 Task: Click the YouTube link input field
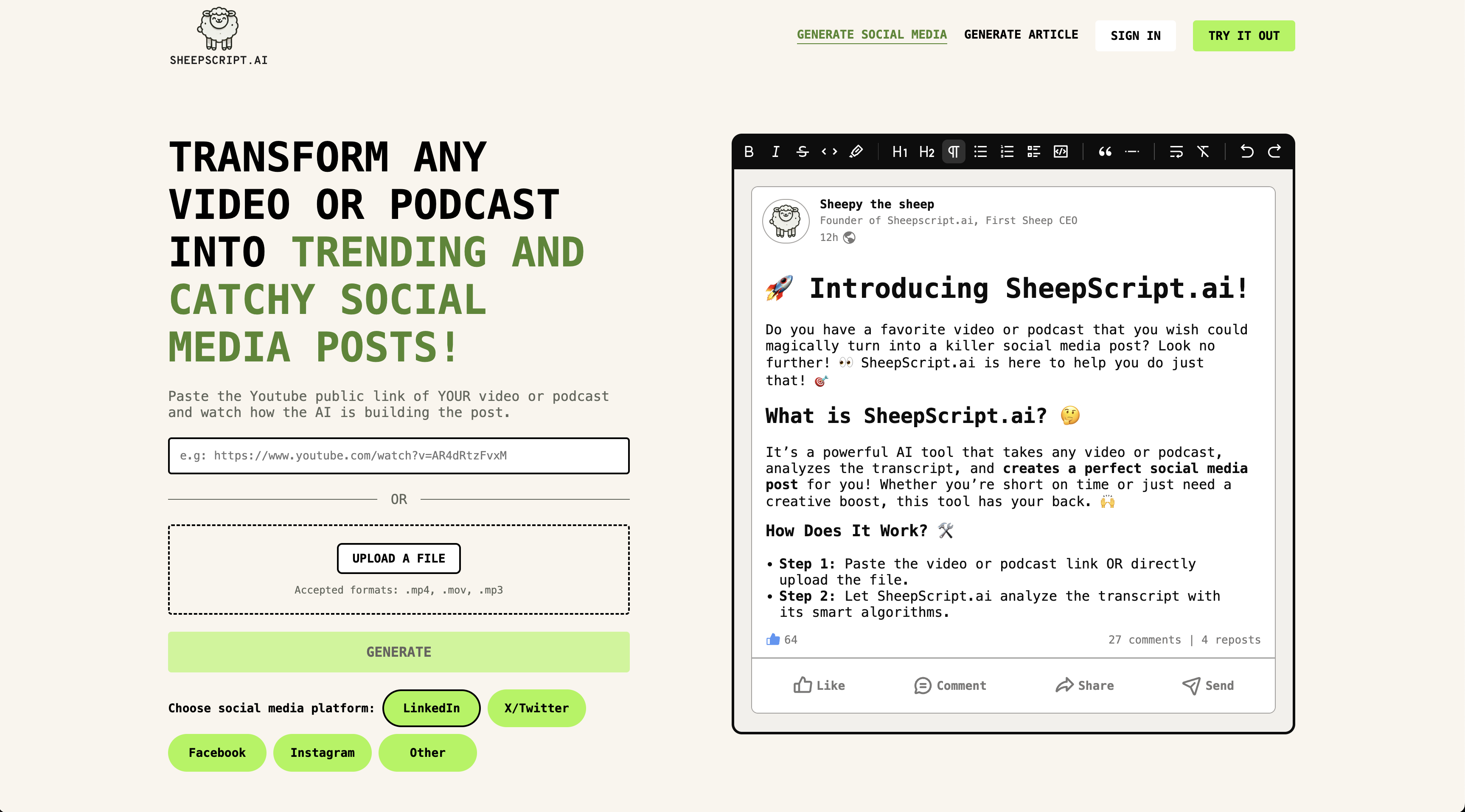pos(399,455)
